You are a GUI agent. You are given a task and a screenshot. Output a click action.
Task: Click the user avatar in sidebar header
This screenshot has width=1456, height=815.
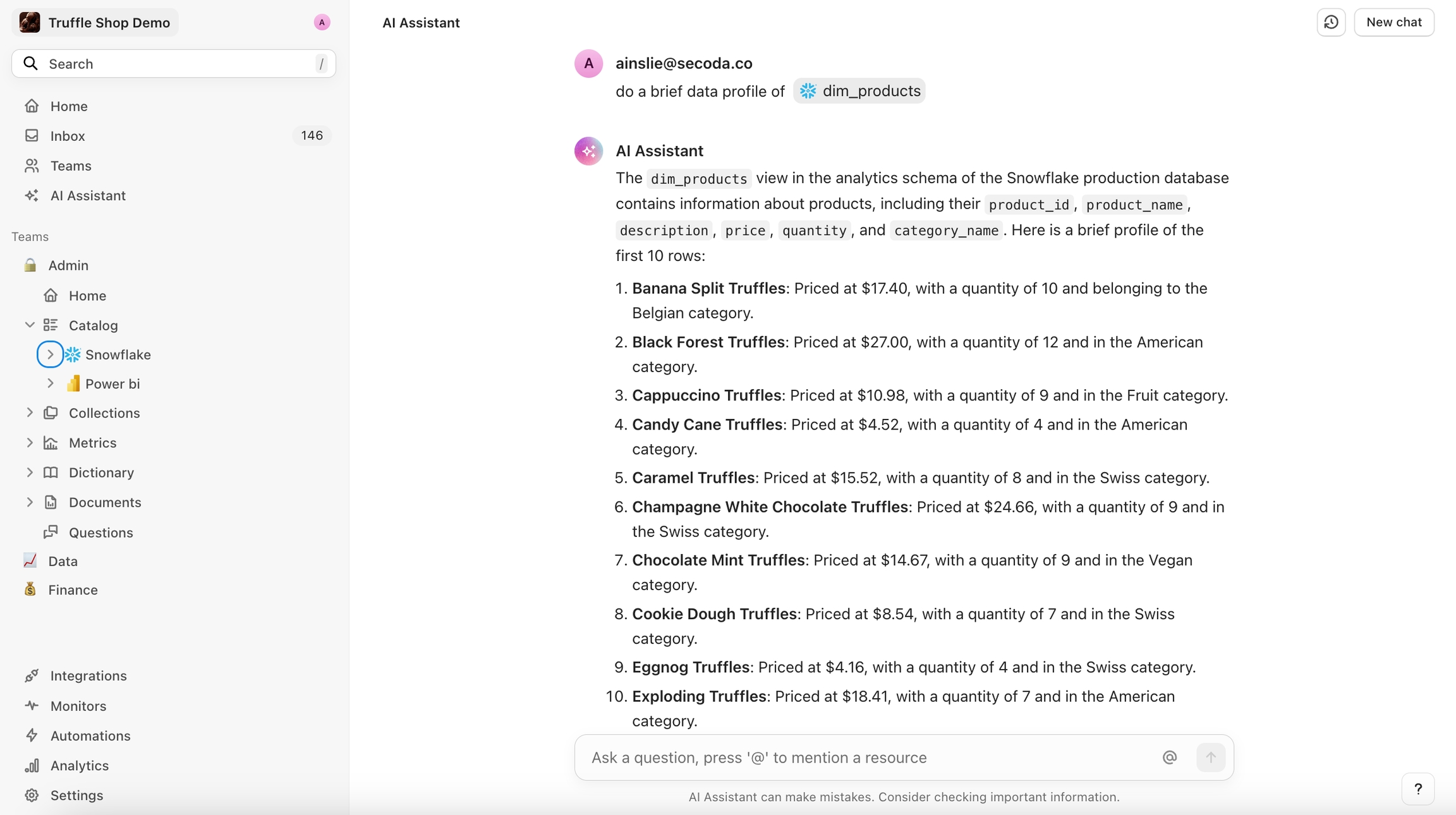pyautogui.click(x=322, y=23)
